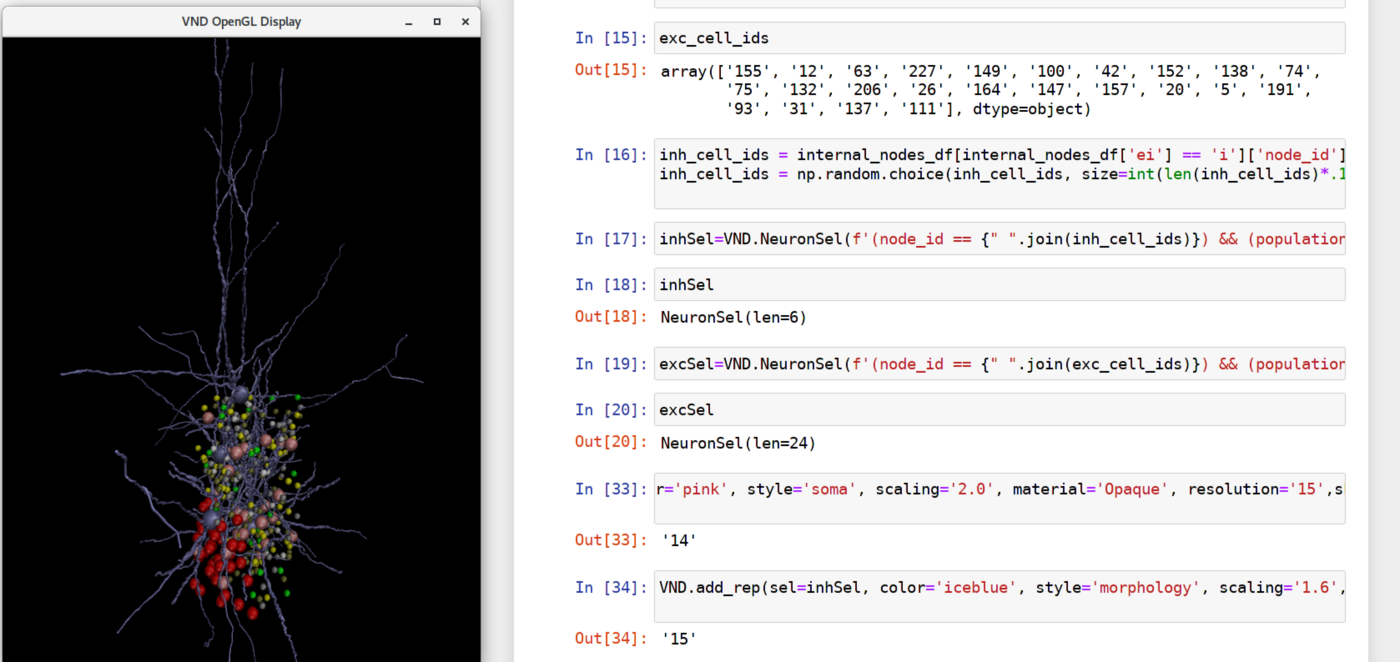
Task: Select the In [17] inhSel NeuronSel cell
Action: [1000, 239]
